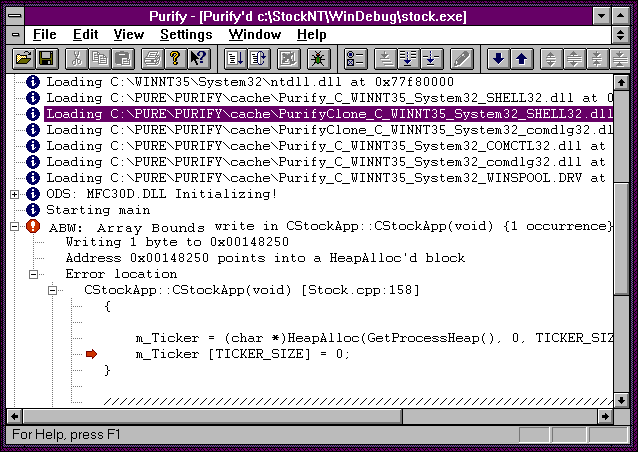
Task: Click vertical scrollbar up arrow
Action: click(x=621, y=83)
